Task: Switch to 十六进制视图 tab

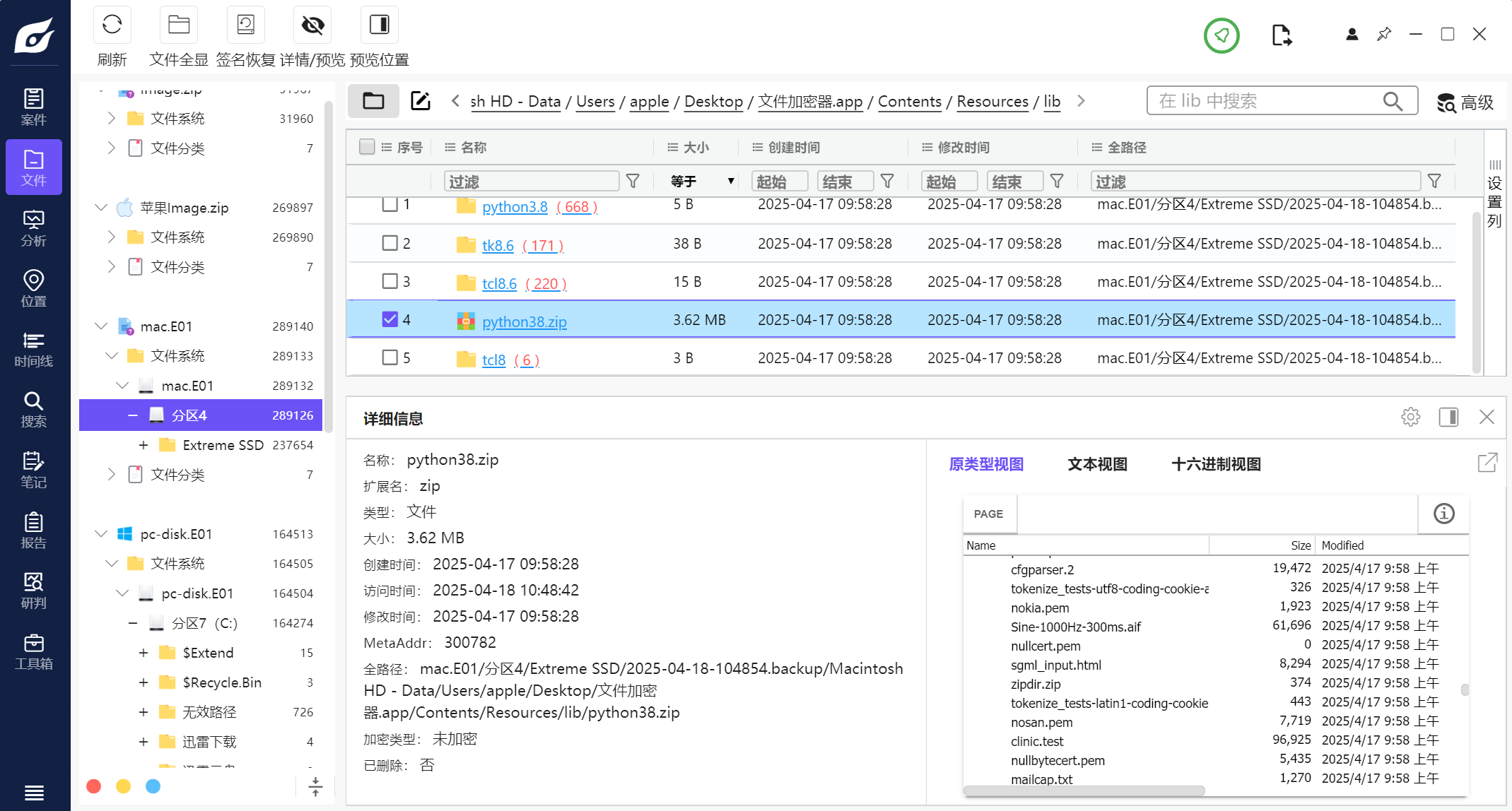Action: pyautogui.click(x=1216, y=464)
